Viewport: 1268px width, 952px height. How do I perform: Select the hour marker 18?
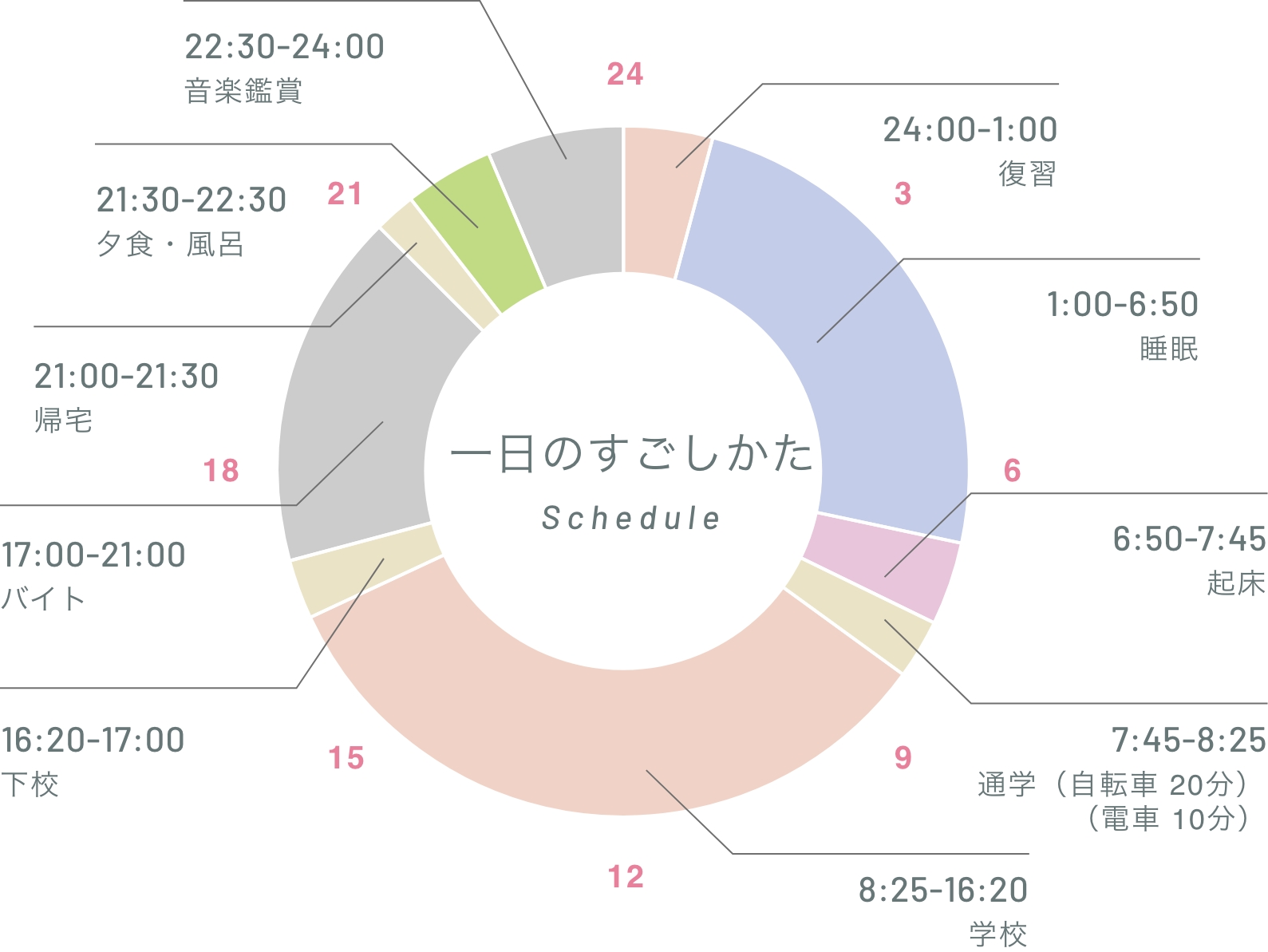coord(221,471)
